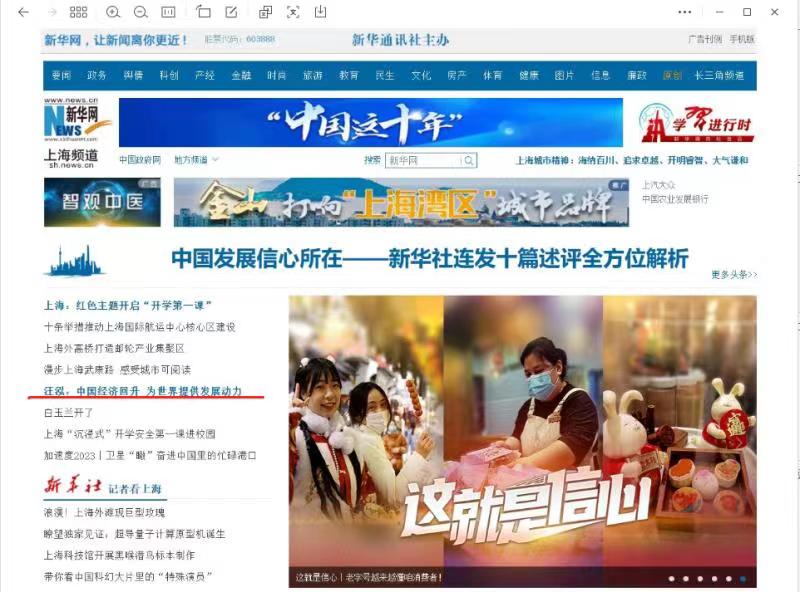Open the 白玉兰开了 news link

[x=68, y=412]
